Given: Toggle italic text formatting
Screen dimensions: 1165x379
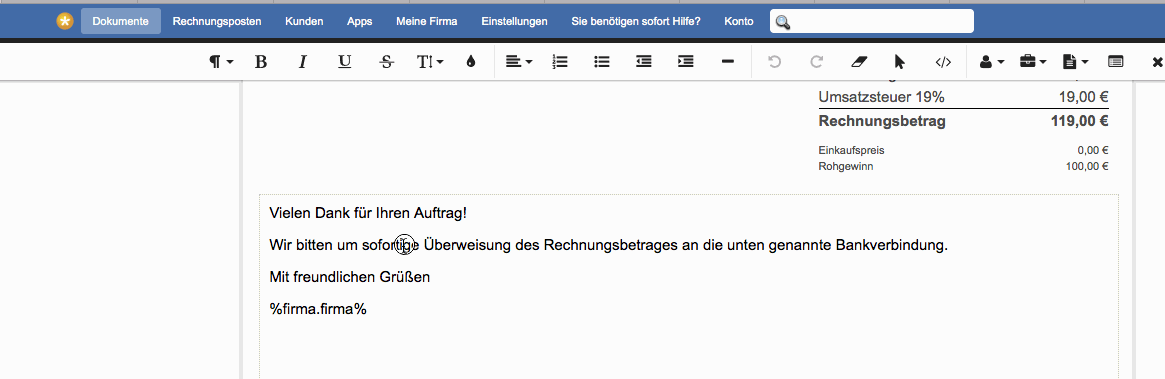Looking at the screenshot, I should (302, 62).
